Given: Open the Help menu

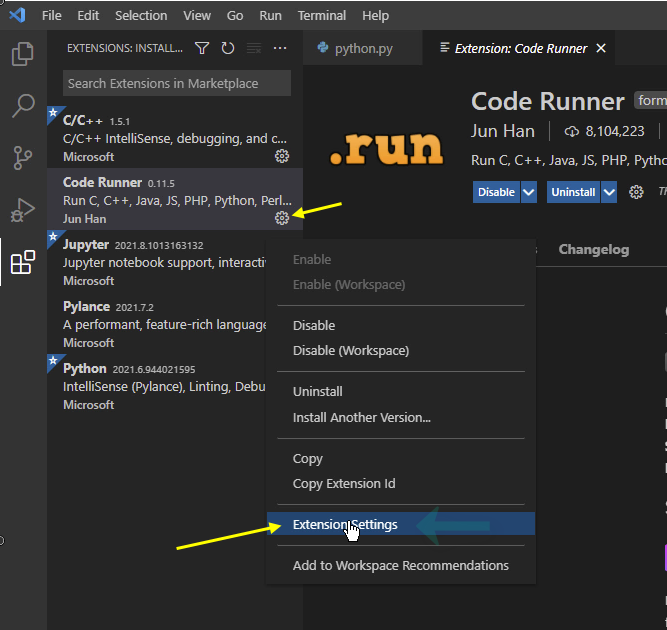Looking at the screenshot, I should coord(376,16).
